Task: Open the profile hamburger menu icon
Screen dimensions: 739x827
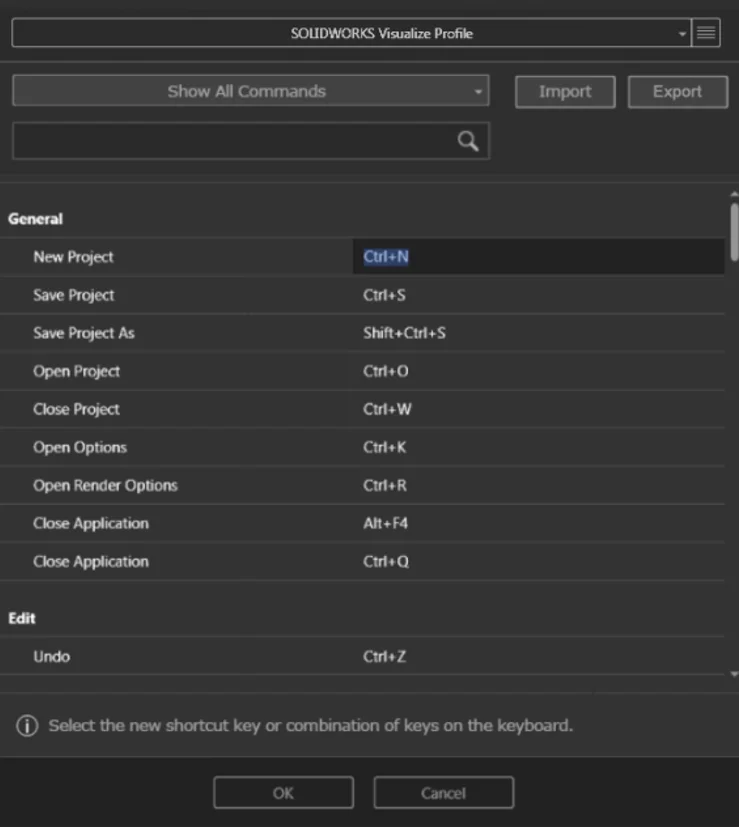Action: (x=706, y=33)
